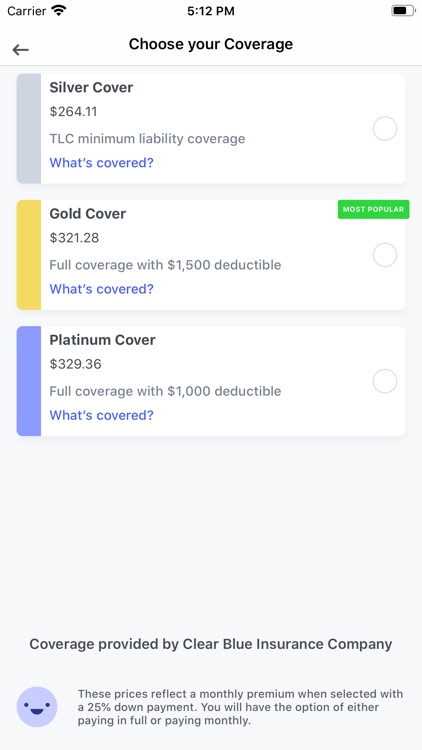Select the Silver Cover radio button
Screen dimensions: 422x750
pyautogui.click(x=385, y=129)
